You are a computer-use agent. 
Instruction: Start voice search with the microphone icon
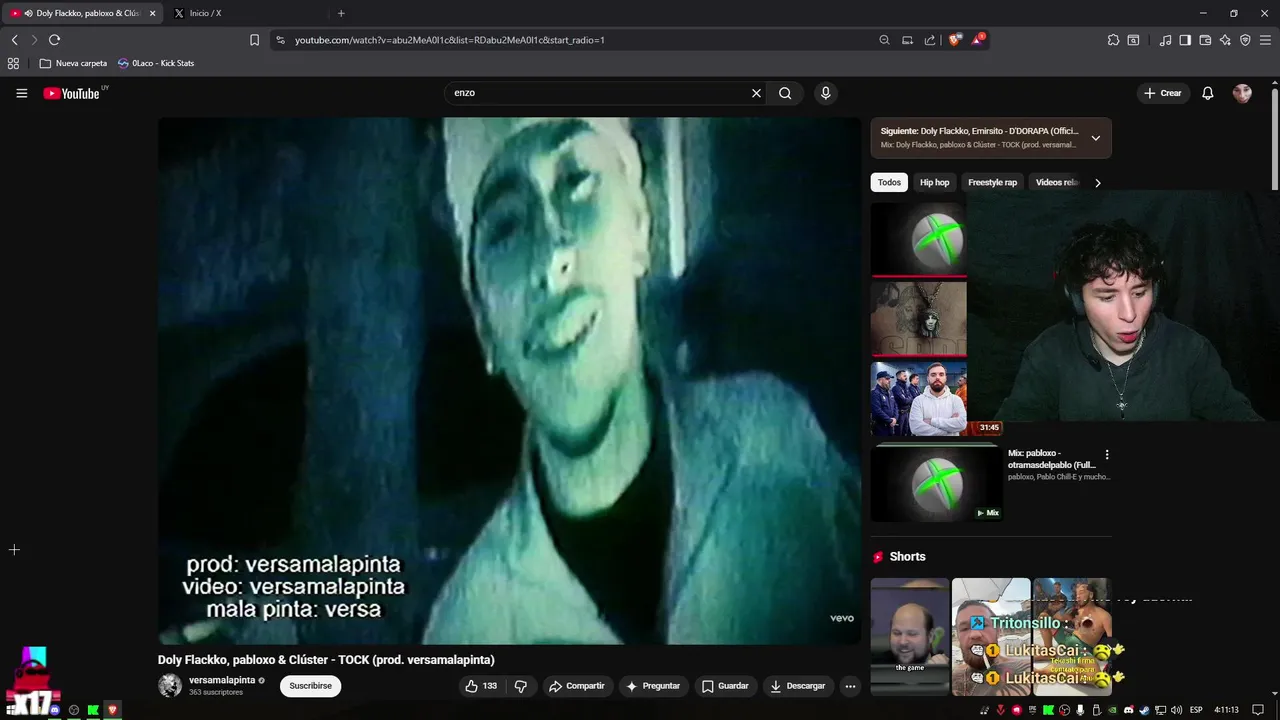click(825, 93)
